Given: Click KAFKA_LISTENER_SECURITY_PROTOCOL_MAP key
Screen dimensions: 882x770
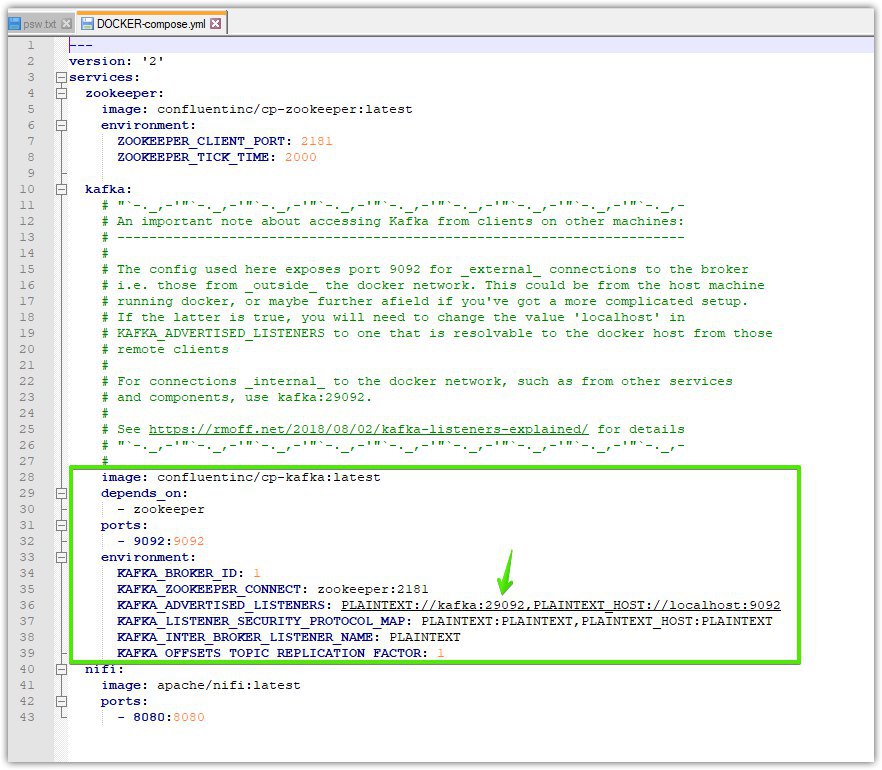Looking at the screenshot, I should tap(264, 622).
